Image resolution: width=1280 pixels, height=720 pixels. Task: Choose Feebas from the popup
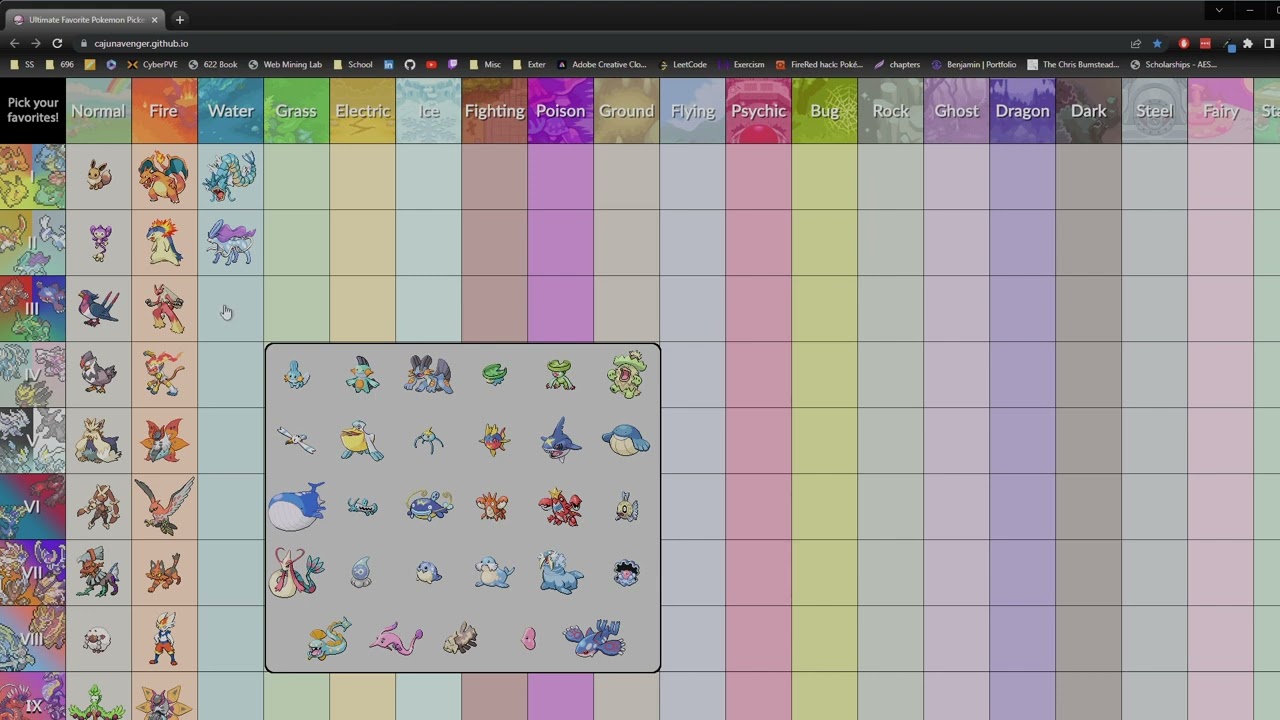626,507
